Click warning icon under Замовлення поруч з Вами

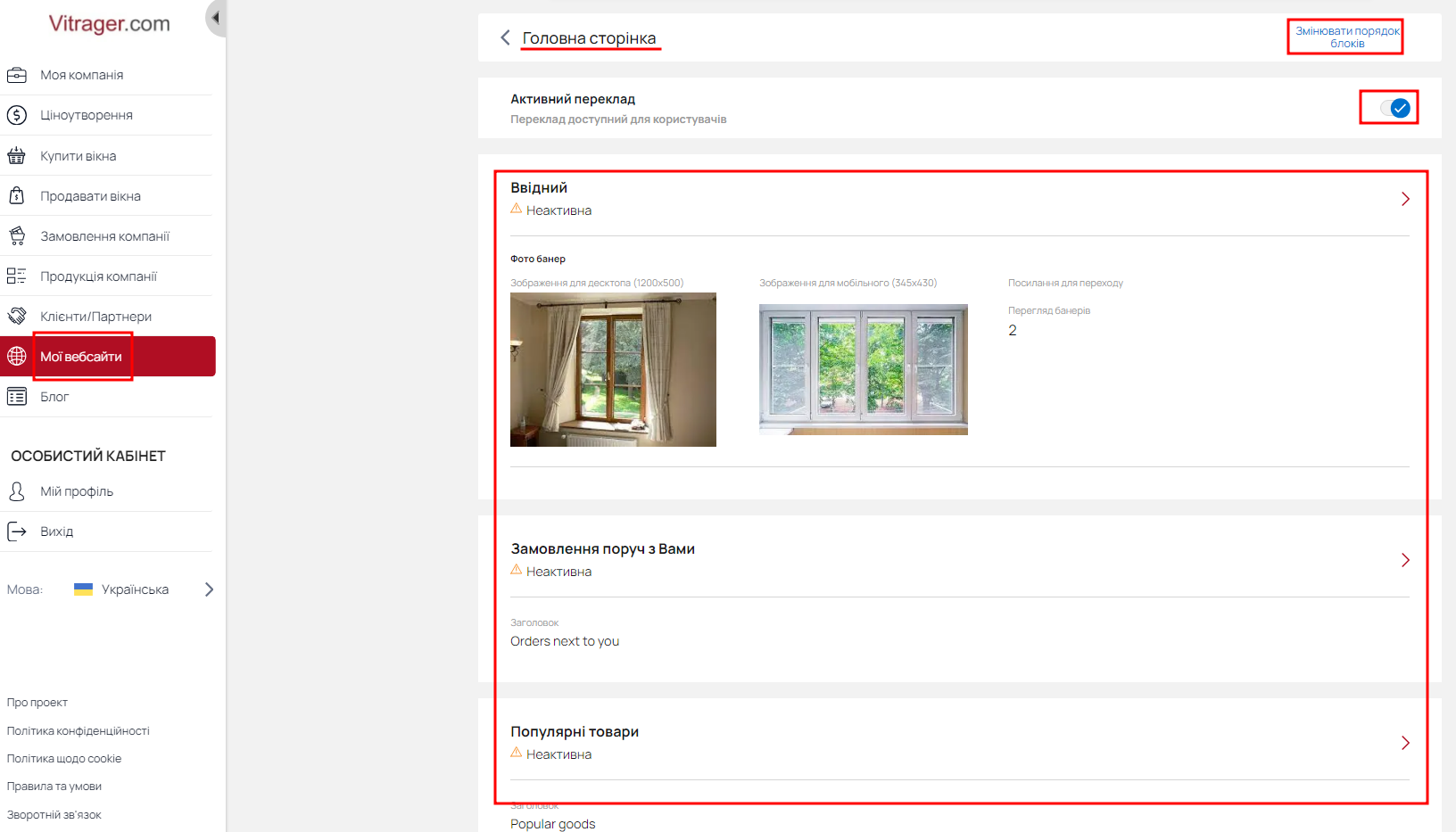coord(516,570)
